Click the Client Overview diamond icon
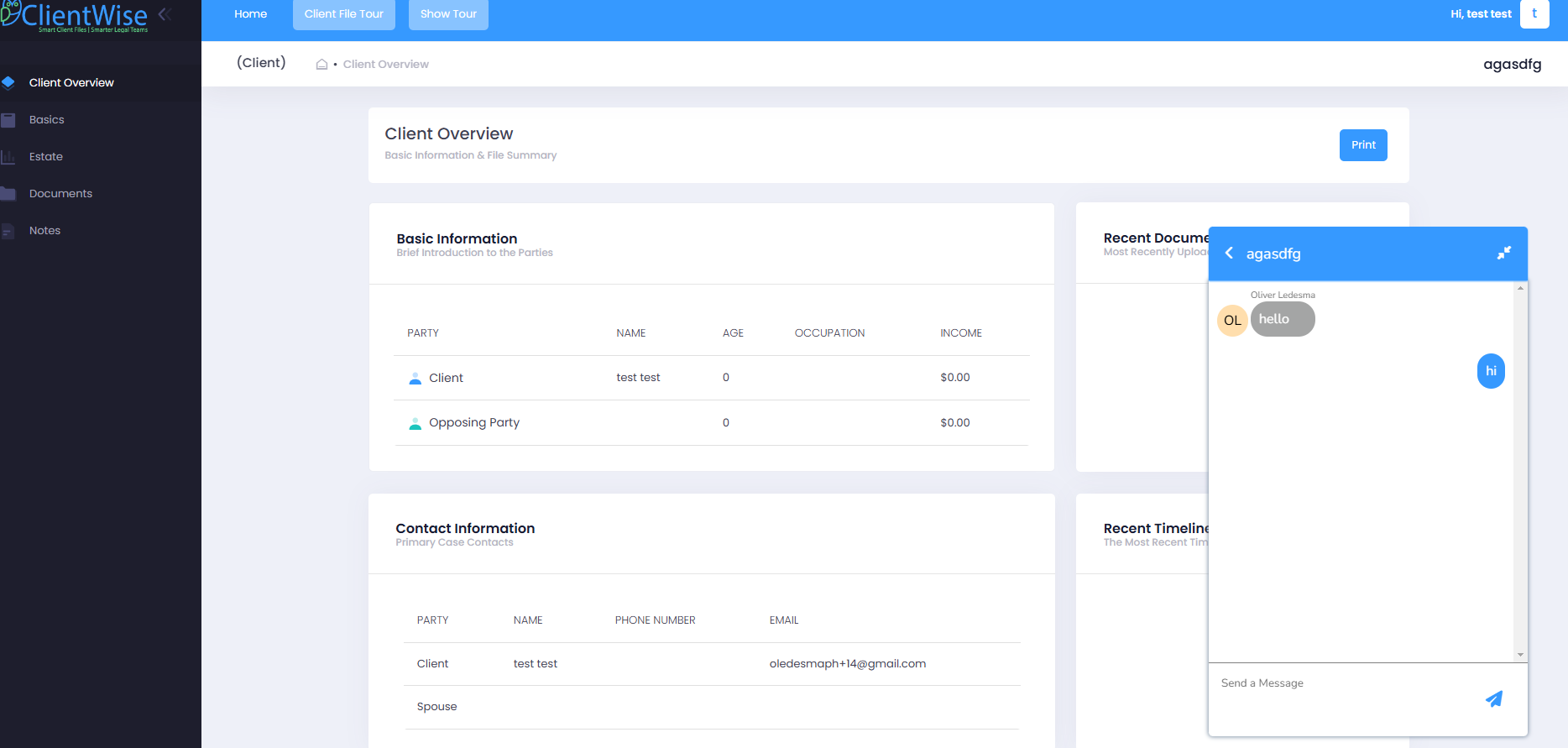Image resolution: width=1568 pixels, height=748 pixels. click(8, 82)
